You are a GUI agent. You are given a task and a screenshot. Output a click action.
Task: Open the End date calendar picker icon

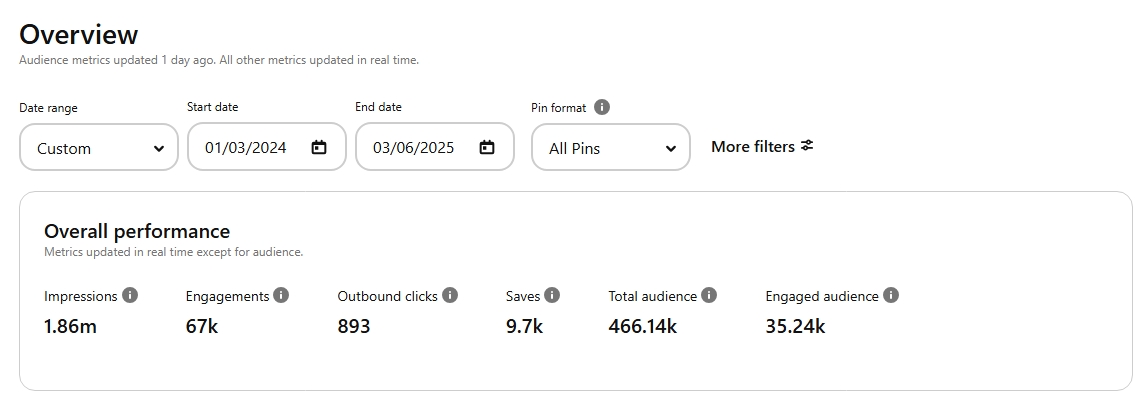[486, 148]
